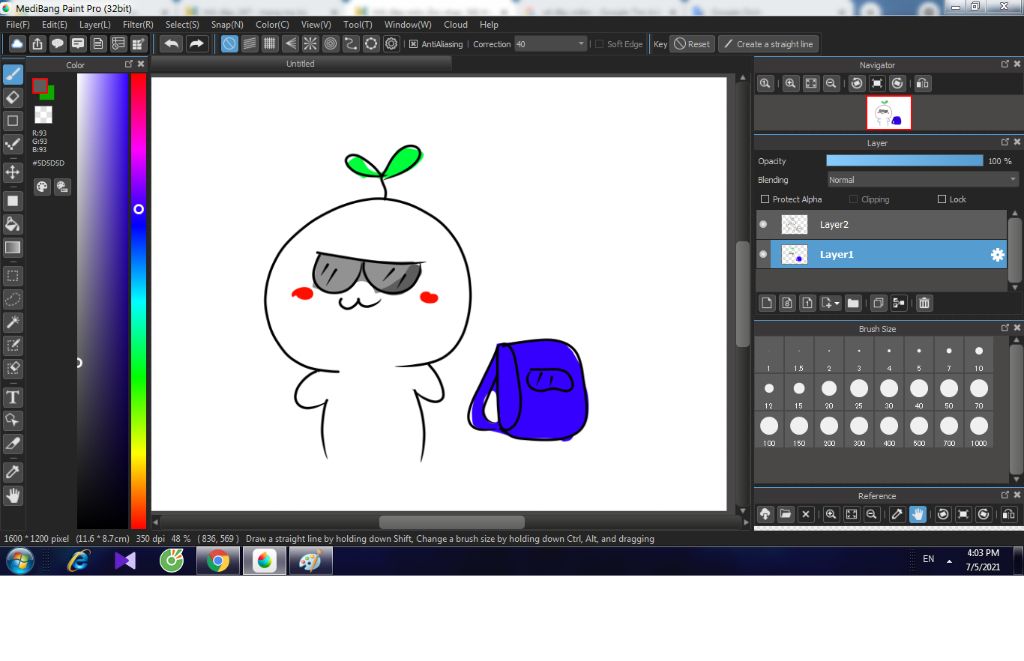Image resolution: width=1024 pixels, height=661 pixels.
Task: Select the Eraser tool
Action: click(x=12, y=97)
